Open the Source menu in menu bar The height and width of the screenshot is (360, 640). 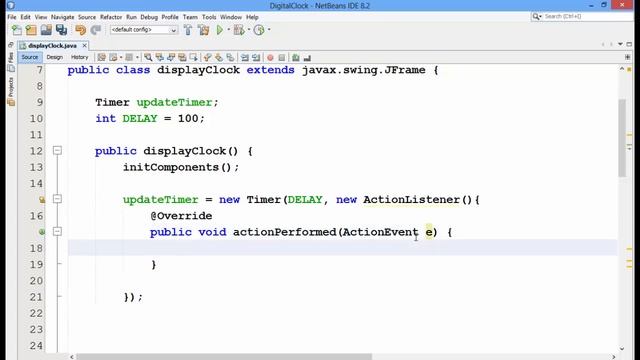pyautogui.click(x=87, y=17)
